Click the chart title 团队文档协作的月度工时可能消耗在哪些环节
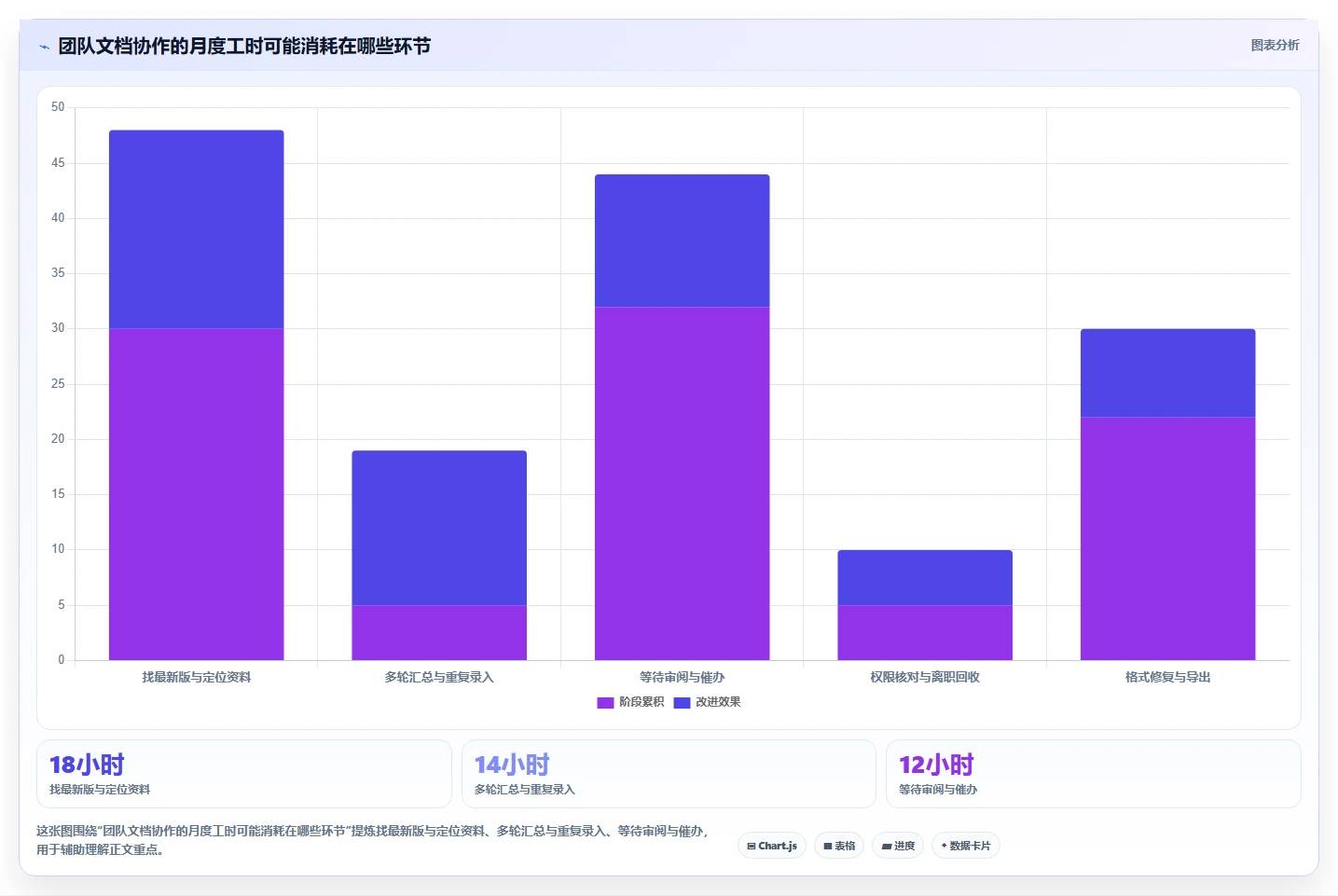1338x896 pixels. pos(244,46)
